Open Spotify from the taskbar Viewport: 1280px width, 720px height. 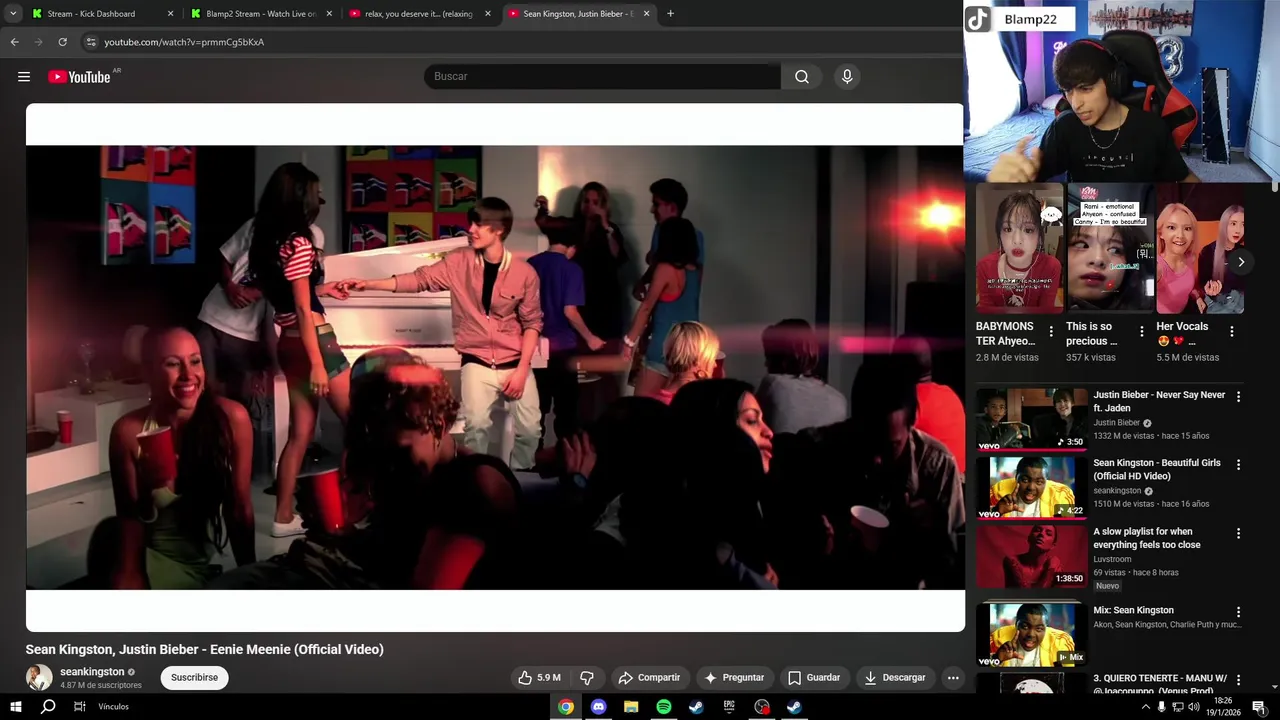664,707
